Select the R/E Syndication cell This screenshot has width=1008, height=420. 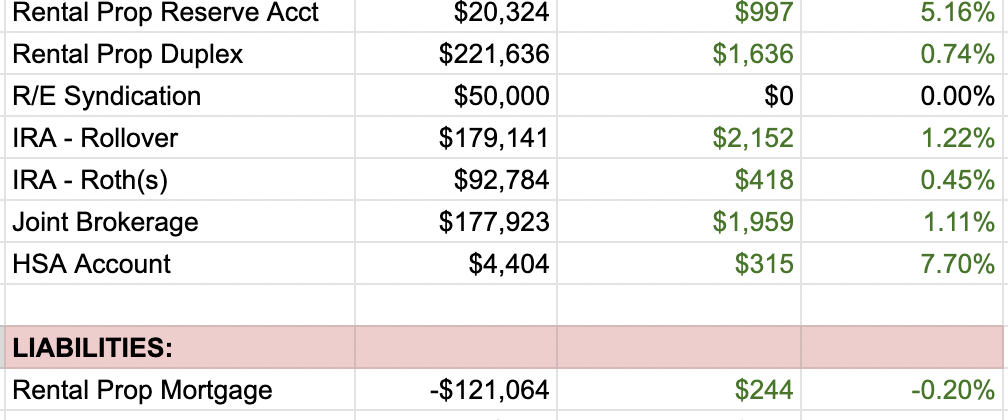[107, 96]
